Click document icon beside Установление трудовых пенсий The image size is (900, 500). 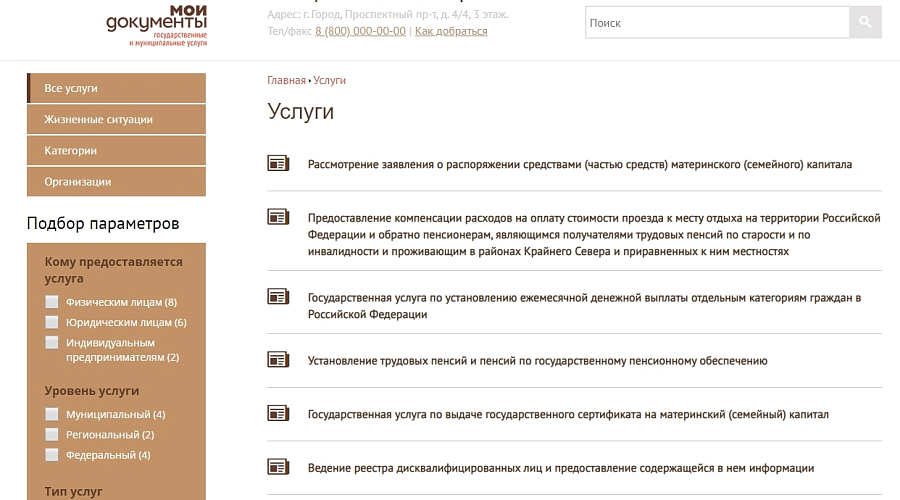coord(278,360)
